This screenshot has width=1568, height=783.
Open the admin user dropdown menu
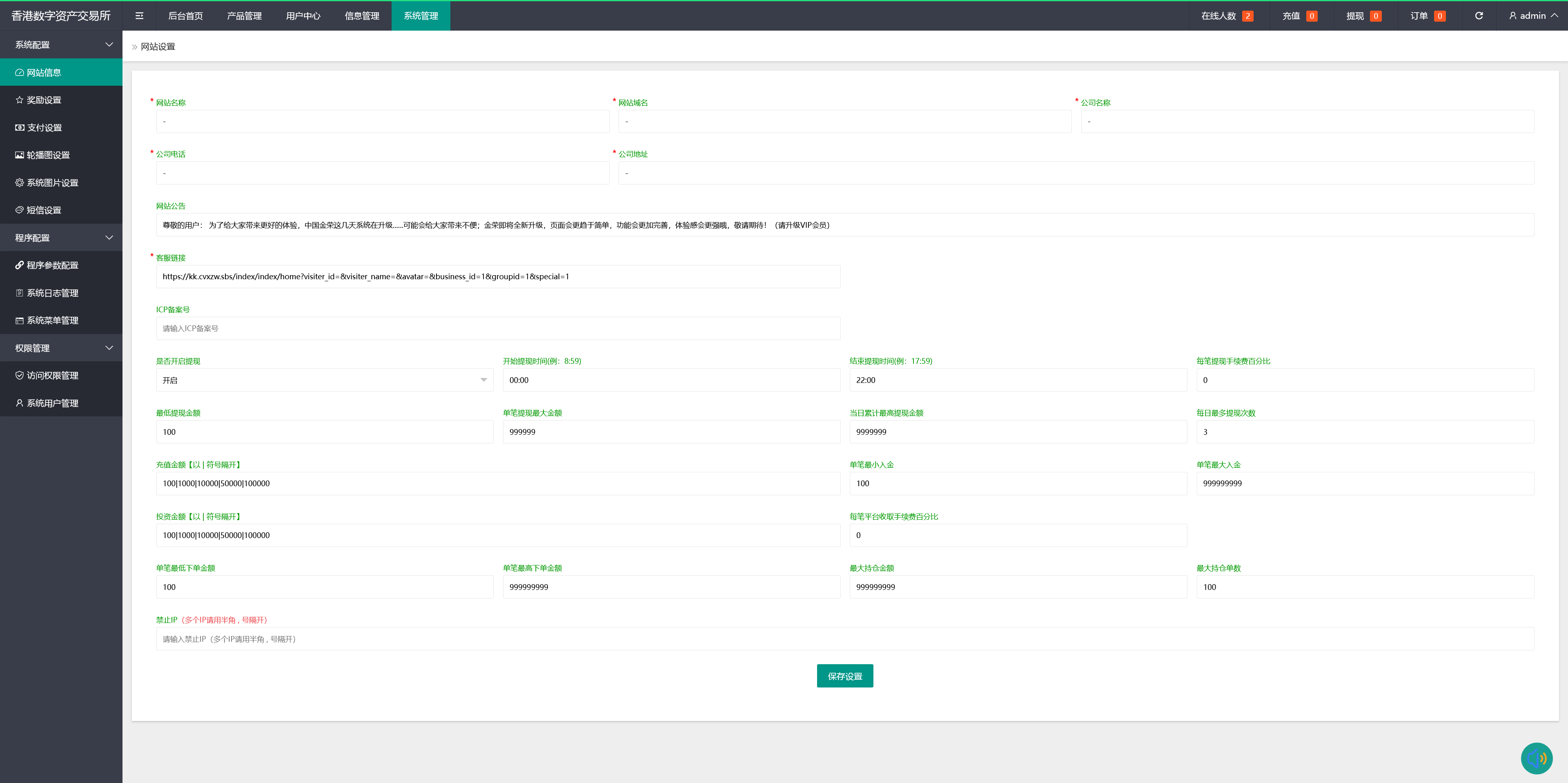(x=1533, y=16)
